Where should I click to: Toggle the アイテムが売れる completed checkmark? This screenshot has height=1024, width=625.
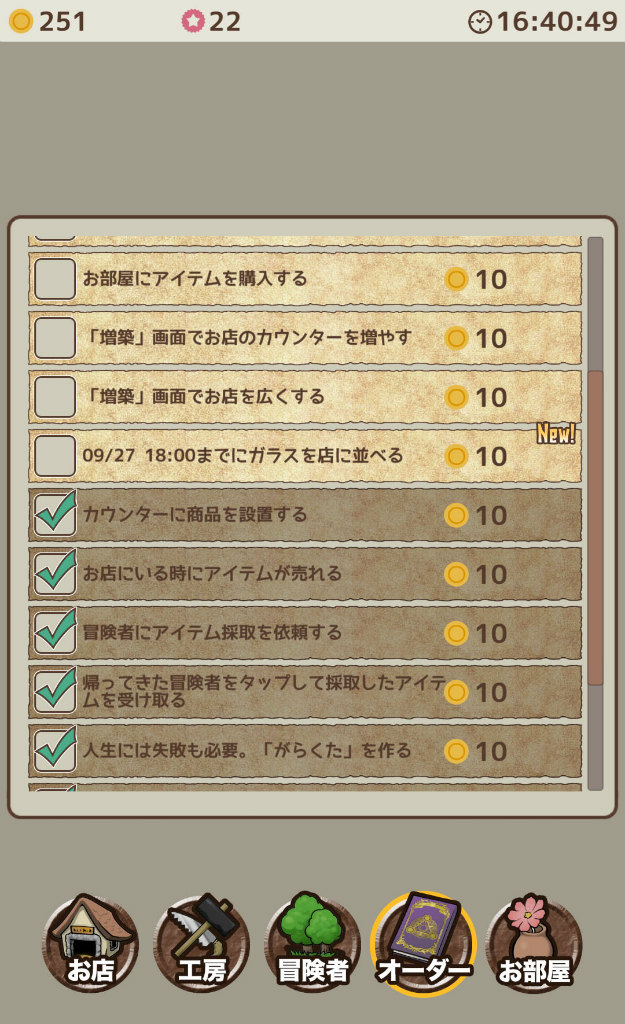pyautogui.click(x=55, y=574)
